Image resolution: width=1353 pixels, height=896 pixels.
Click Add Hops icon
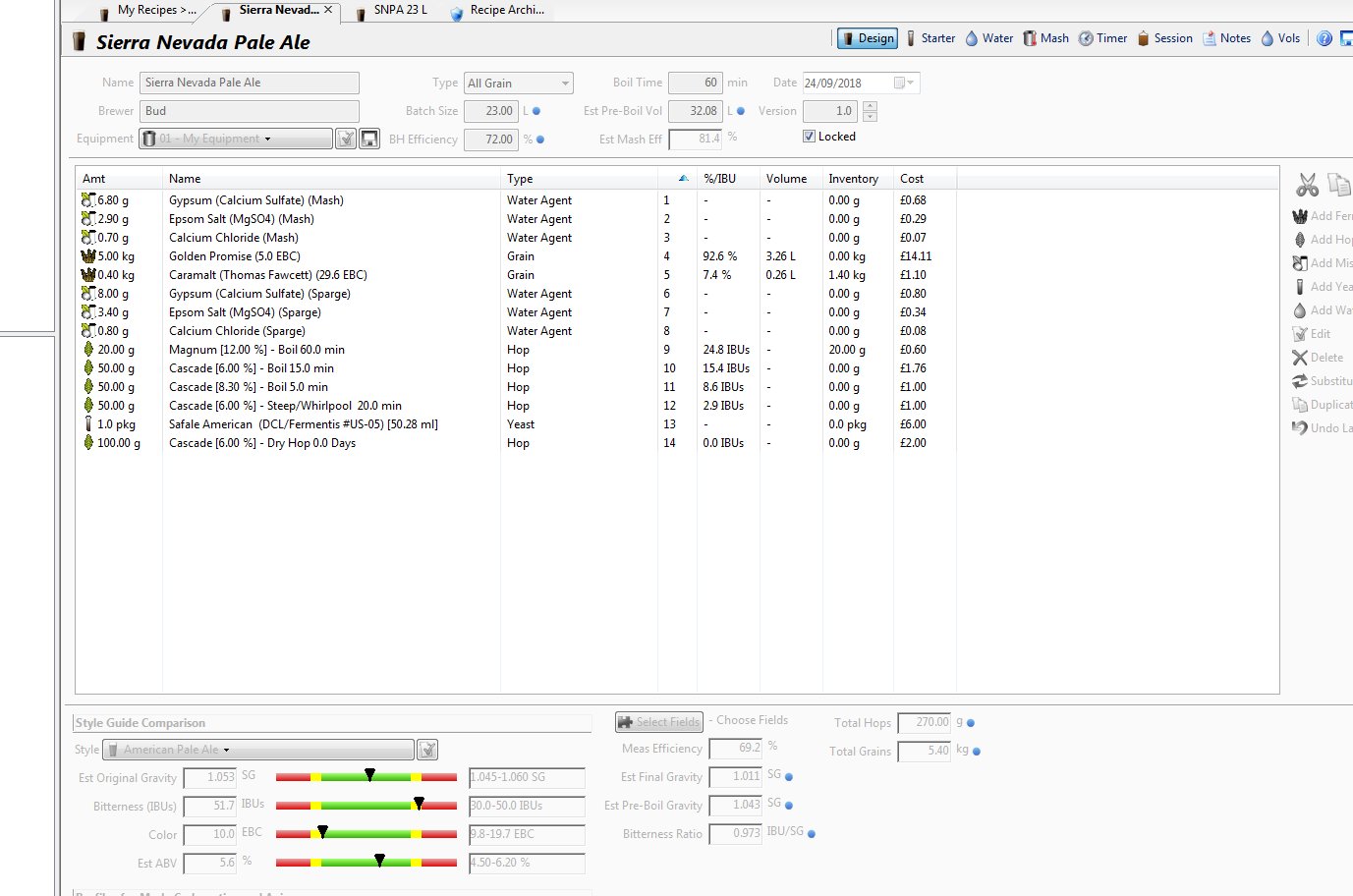point(1300,240)
